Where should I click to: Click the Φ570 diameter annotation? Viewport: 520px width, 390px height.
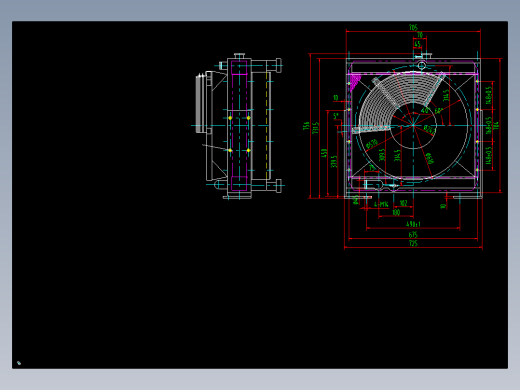click(372, 144)
